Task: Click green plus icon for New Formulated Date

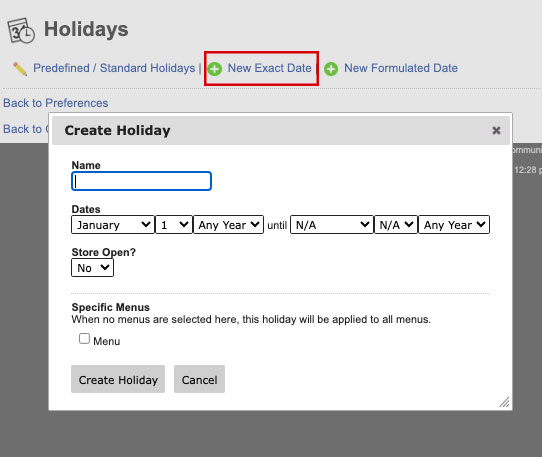Action: pyautogui.click(x=331, y=69)
